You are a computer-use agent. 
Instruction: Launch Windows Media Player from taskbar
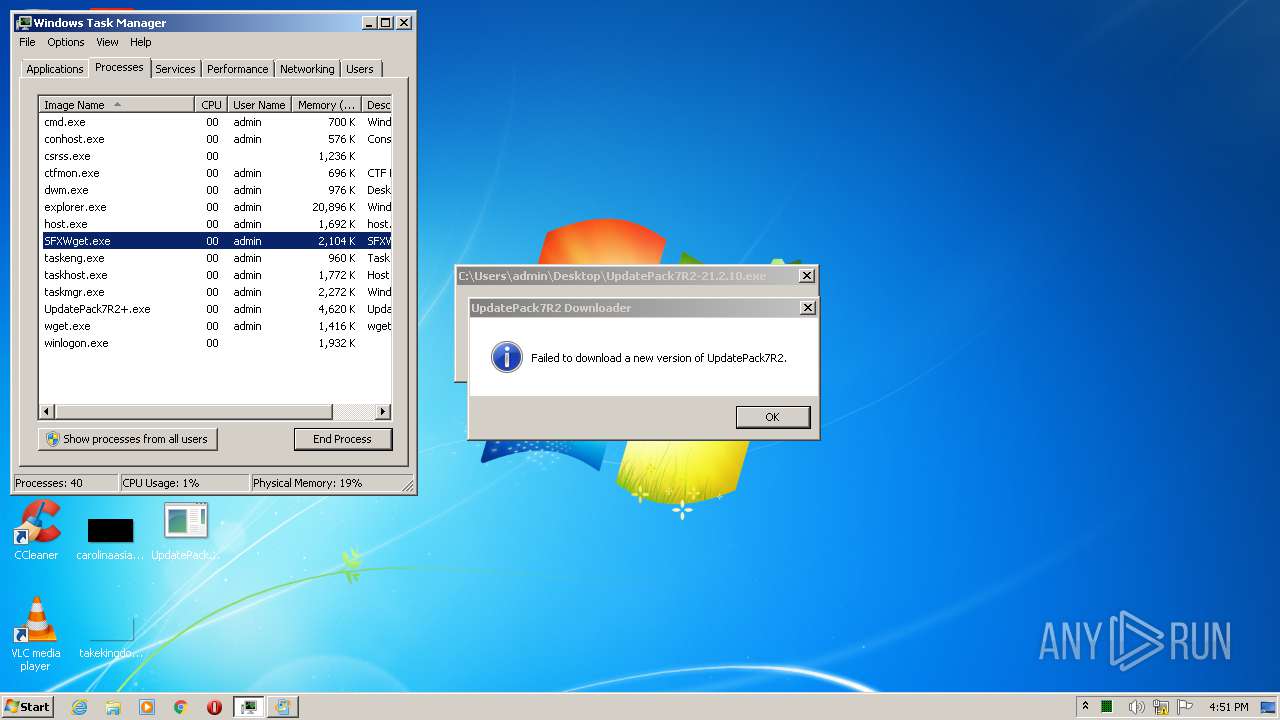[x=147, y=707]
